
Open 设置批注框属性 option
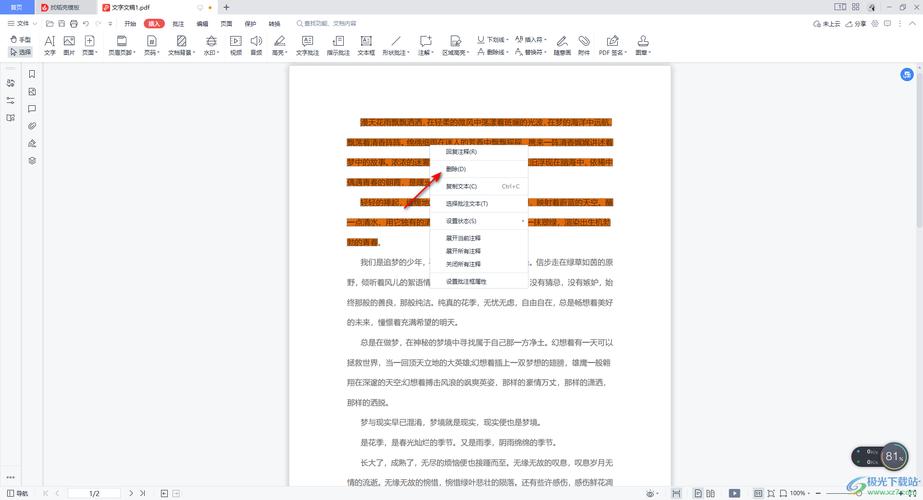pos(466,282)
